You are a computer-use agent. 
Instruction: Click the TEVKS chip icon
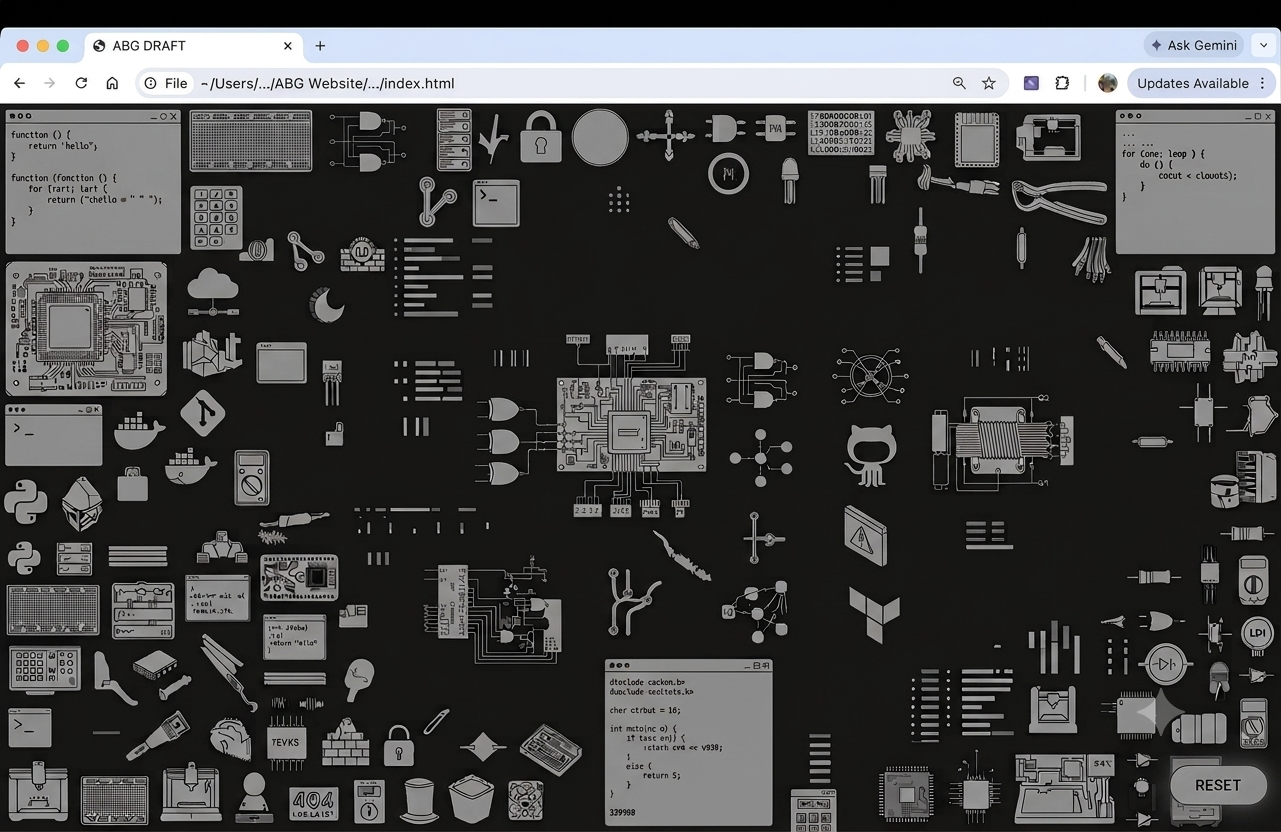(285, 741)
